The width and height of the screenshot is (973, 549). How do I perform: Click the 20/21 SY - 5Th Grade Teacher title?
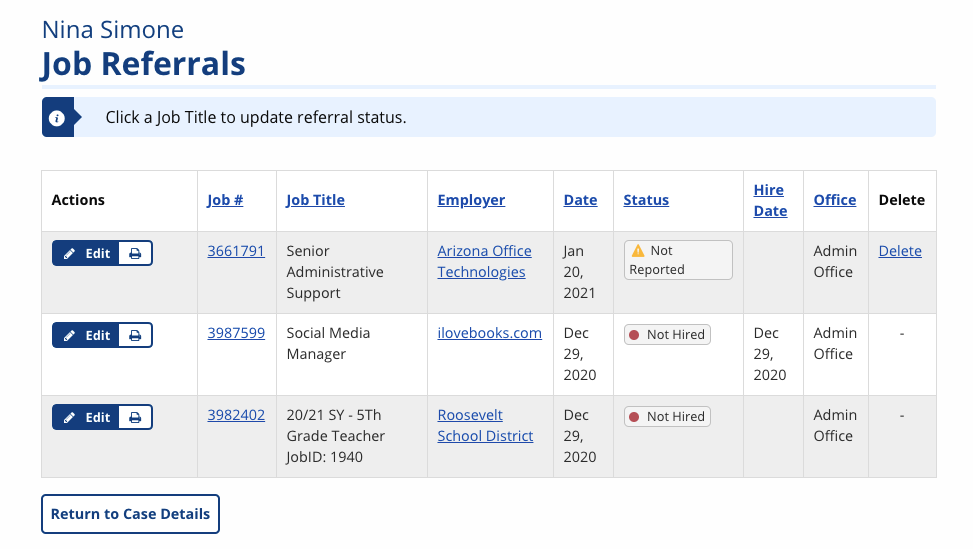point(336,435)
